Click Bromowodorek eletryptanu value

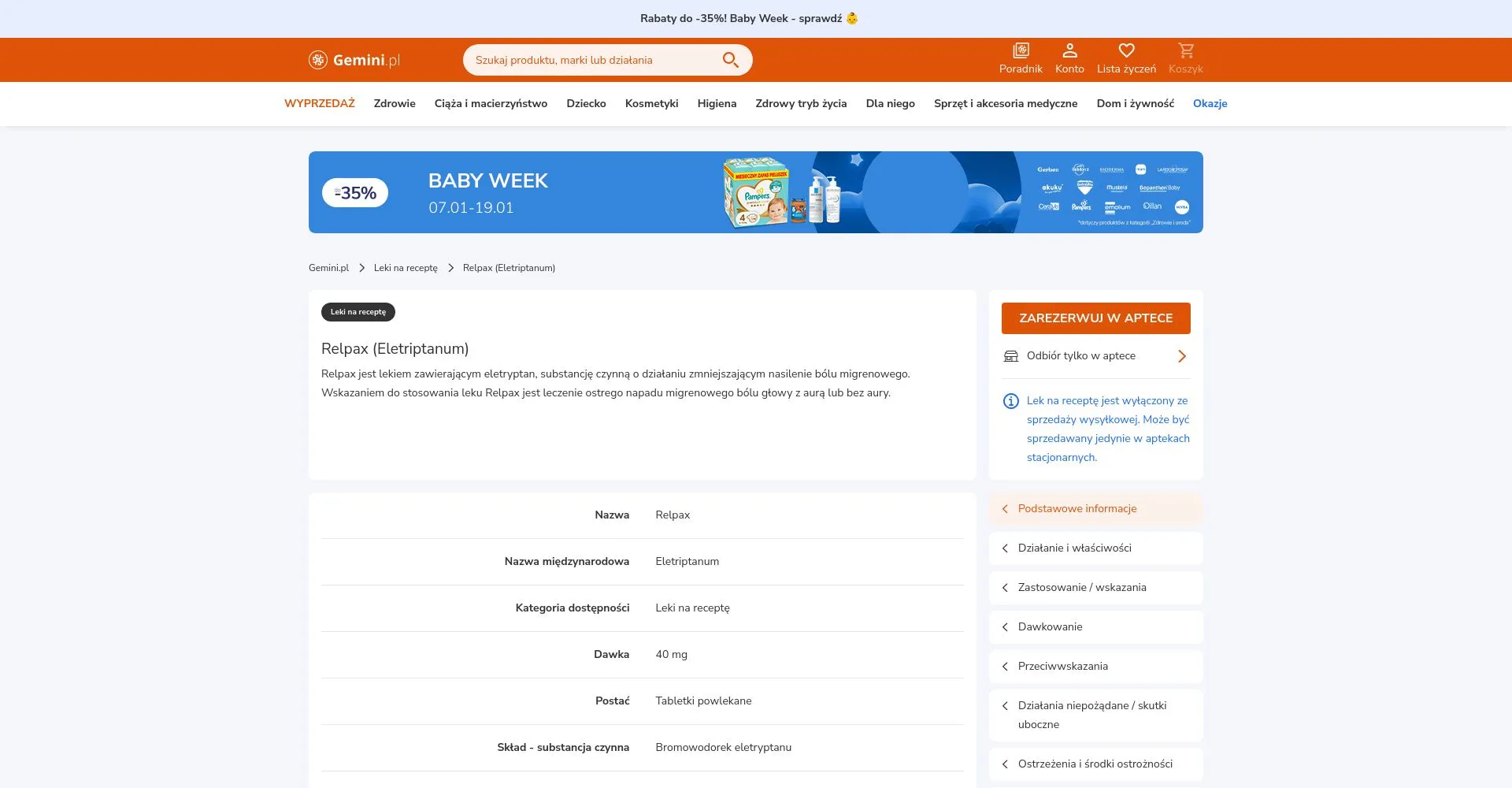723,748
